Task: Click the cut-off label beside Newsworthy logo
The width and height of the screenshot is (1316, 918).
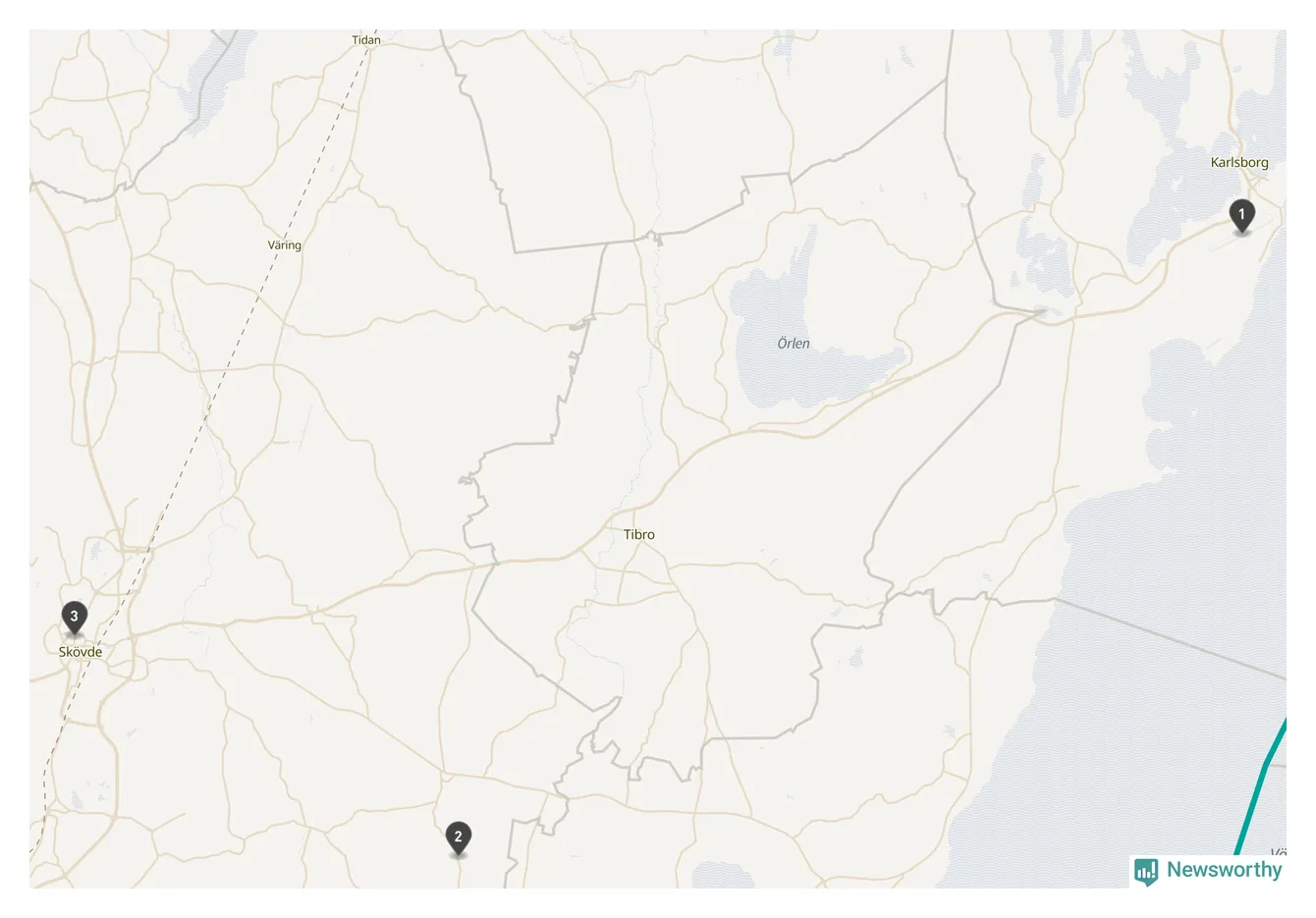Action: click(1279, 851)
